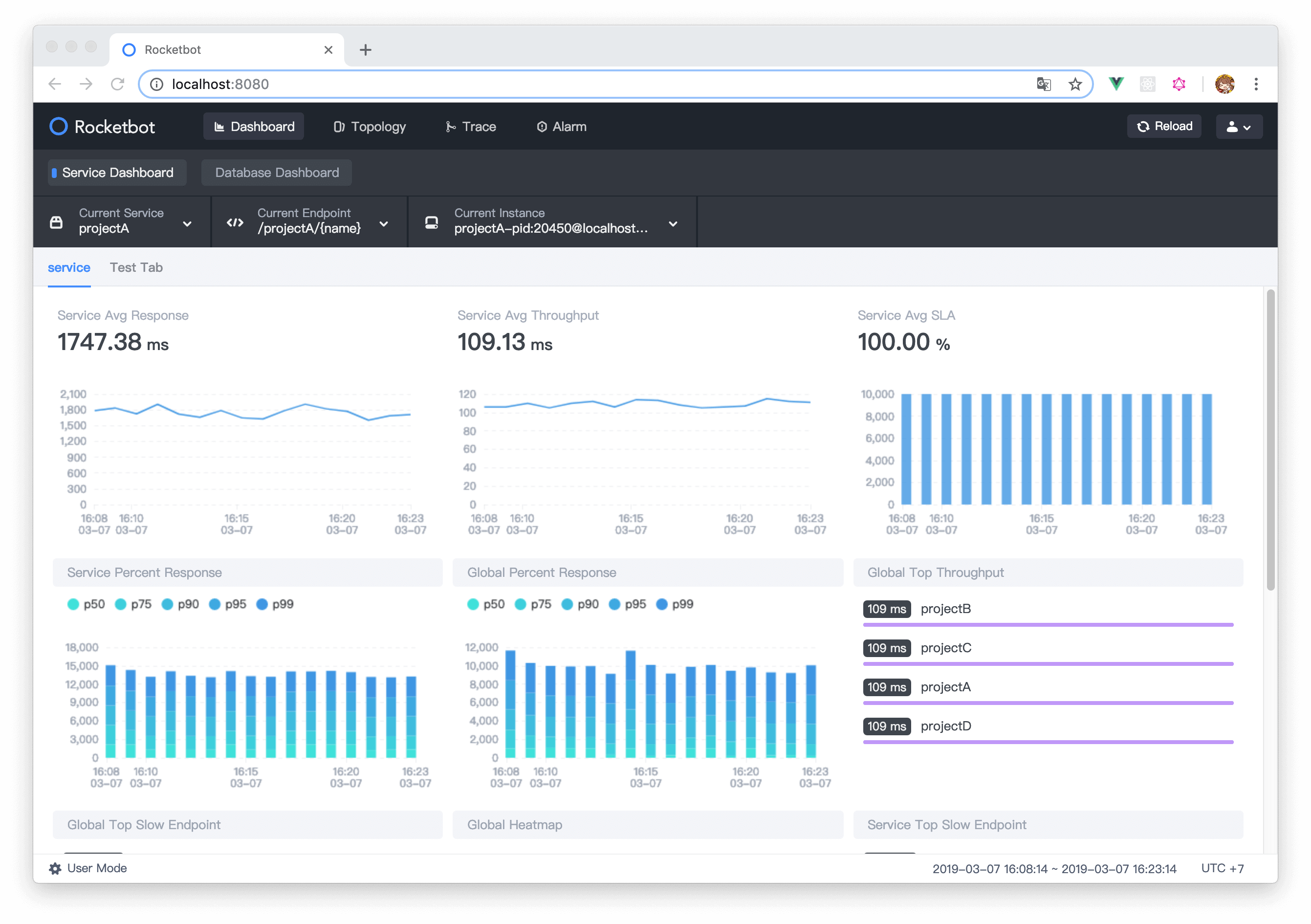Open the Vue devtools extension icon
Screen dimensions: 1311x924
tap(1116, 84)
